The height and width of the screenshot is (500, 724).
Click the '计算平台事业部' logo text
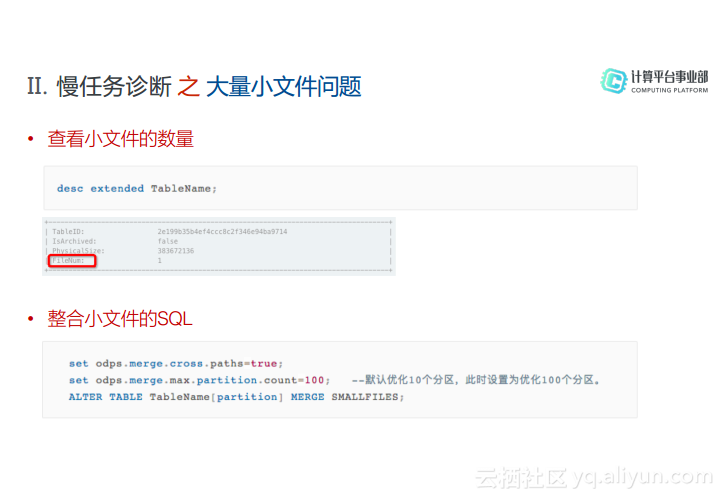(x=670, y=77)
